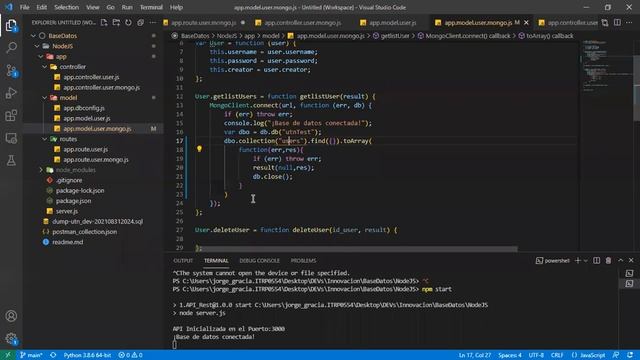Click Python 3.8.6 64-bit interpreter selector

[x=87, y=355]
